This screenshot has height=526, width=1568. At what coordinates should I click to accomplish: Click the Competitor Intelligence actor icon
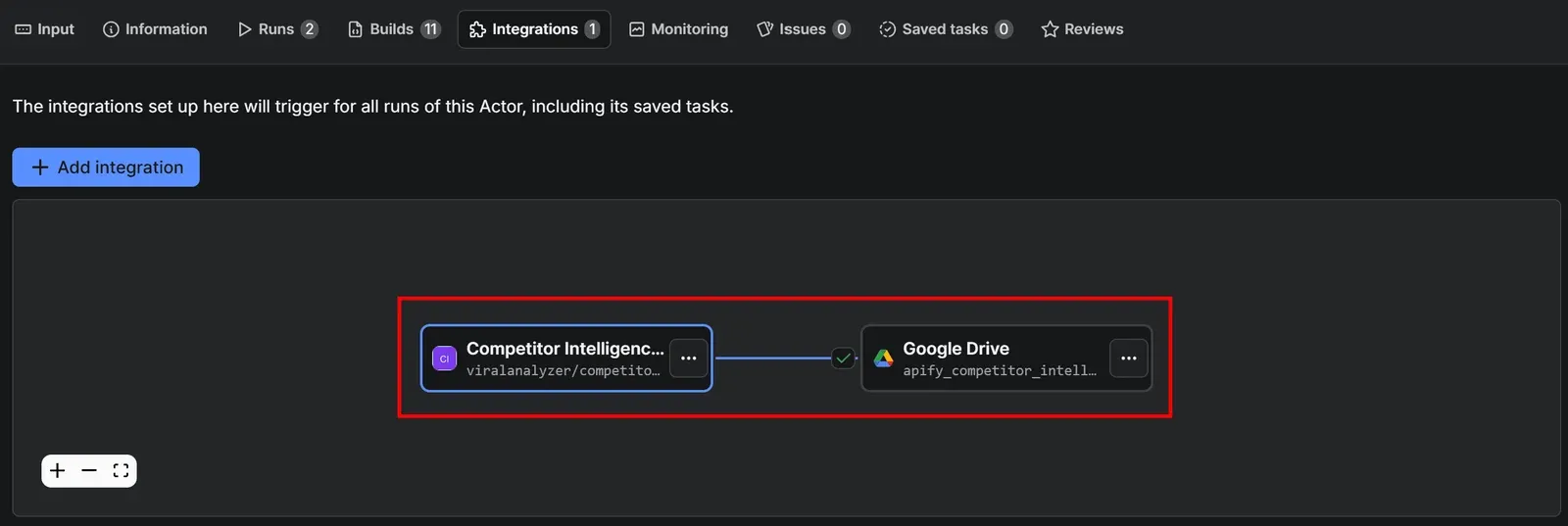[x=444, y=359]
